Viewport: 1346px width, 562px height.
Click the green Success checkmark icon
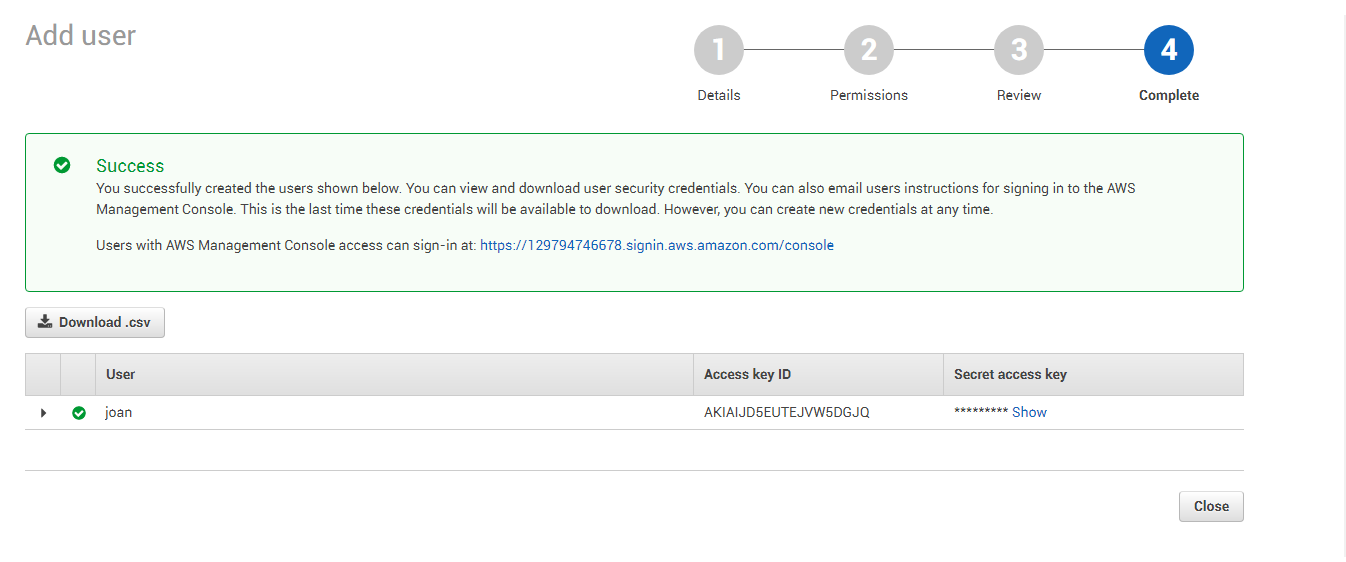point(62,165)
